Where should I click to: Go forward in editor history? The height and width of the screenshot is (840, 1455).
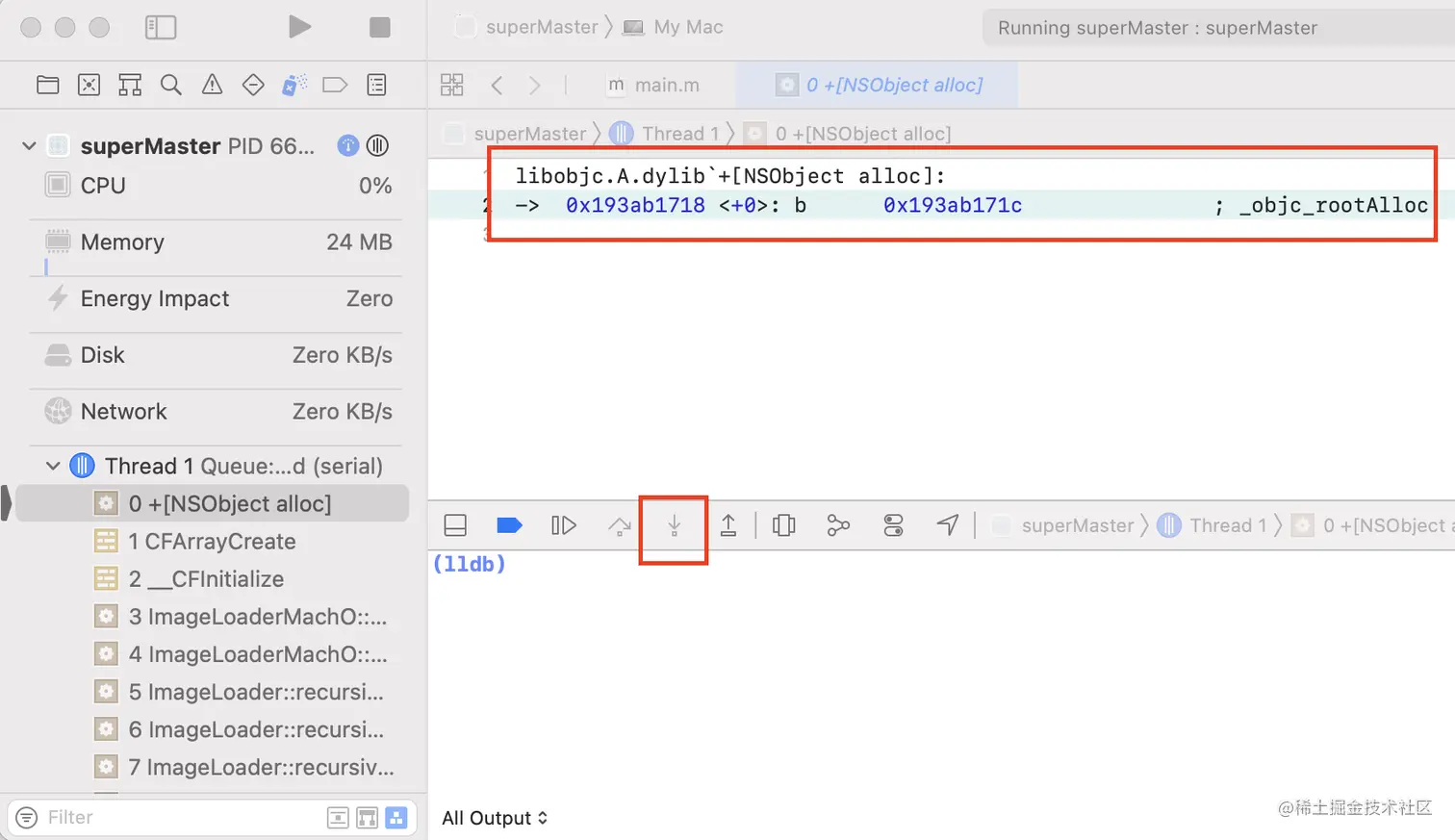(535, 85)
